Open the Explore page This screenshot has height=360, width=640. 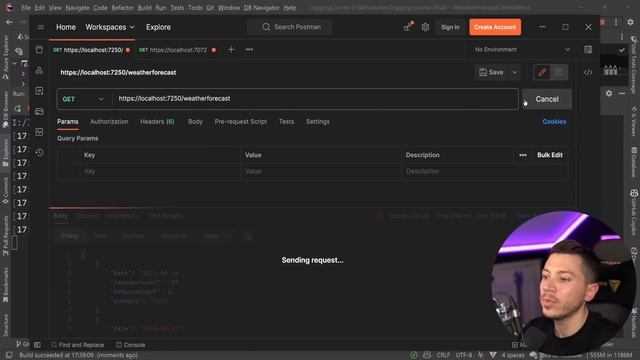pos(158,27)
